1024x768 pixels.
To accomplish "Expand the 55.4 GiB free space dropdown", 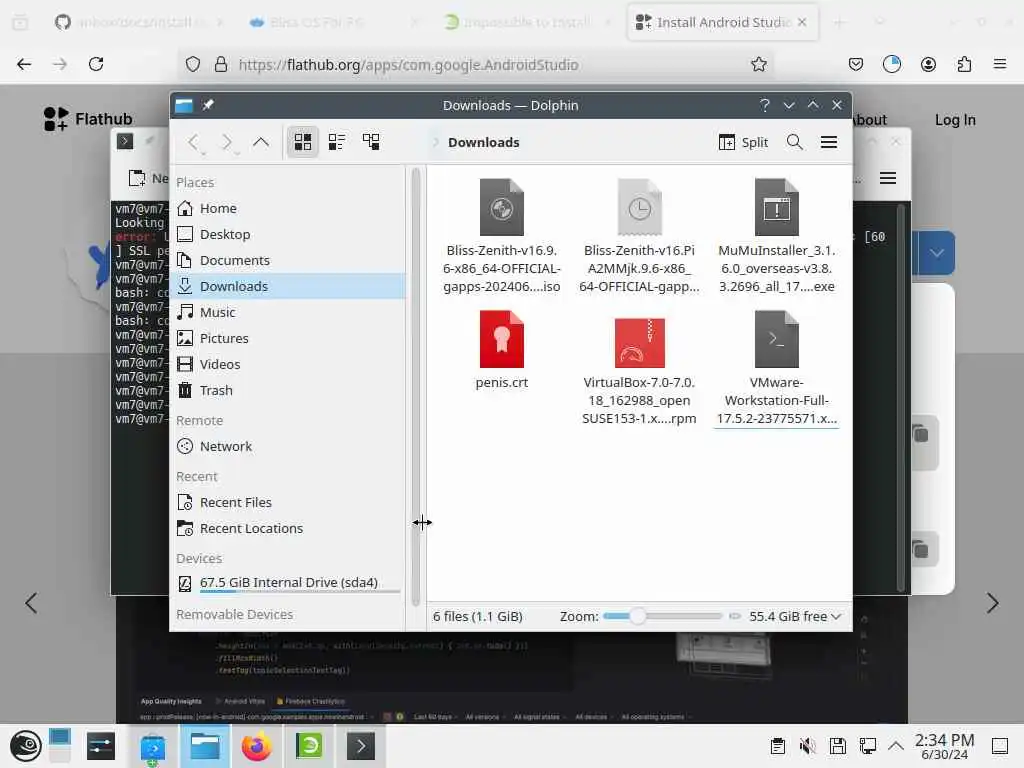I will click(x=795, y=616).
